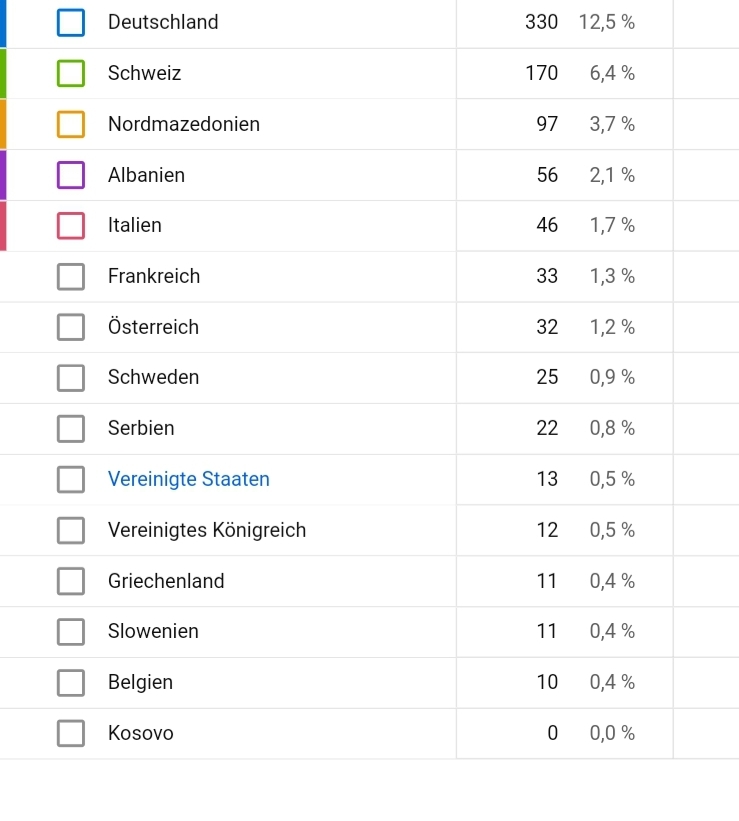739x821 pixels.
Task: Enable the Vereinigte Staaten checkbox
Action: click(x=71, y=479)
